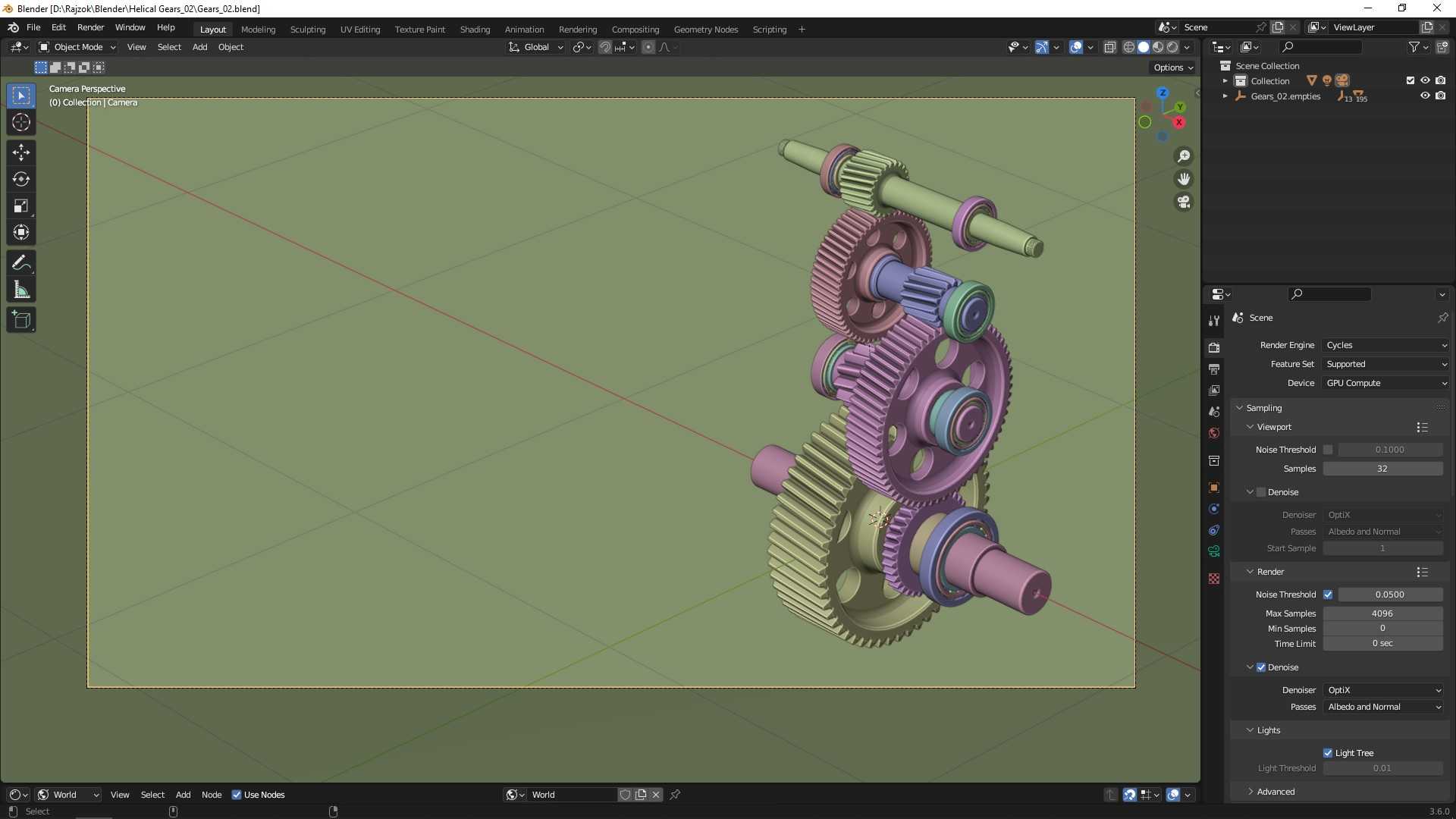Choose the combined Transform tool
Screen dimensions: 1456x819
pyautogui.click(x=21, y=232)
